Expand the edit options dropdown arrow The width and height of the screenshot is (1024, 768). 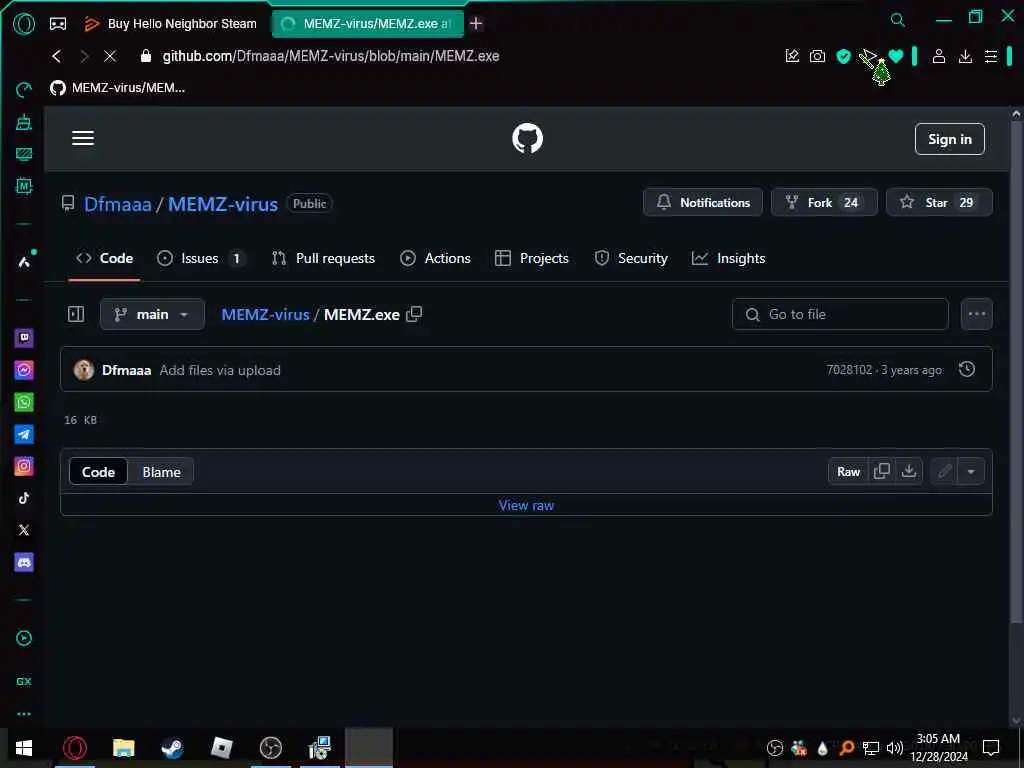[971, 472]
